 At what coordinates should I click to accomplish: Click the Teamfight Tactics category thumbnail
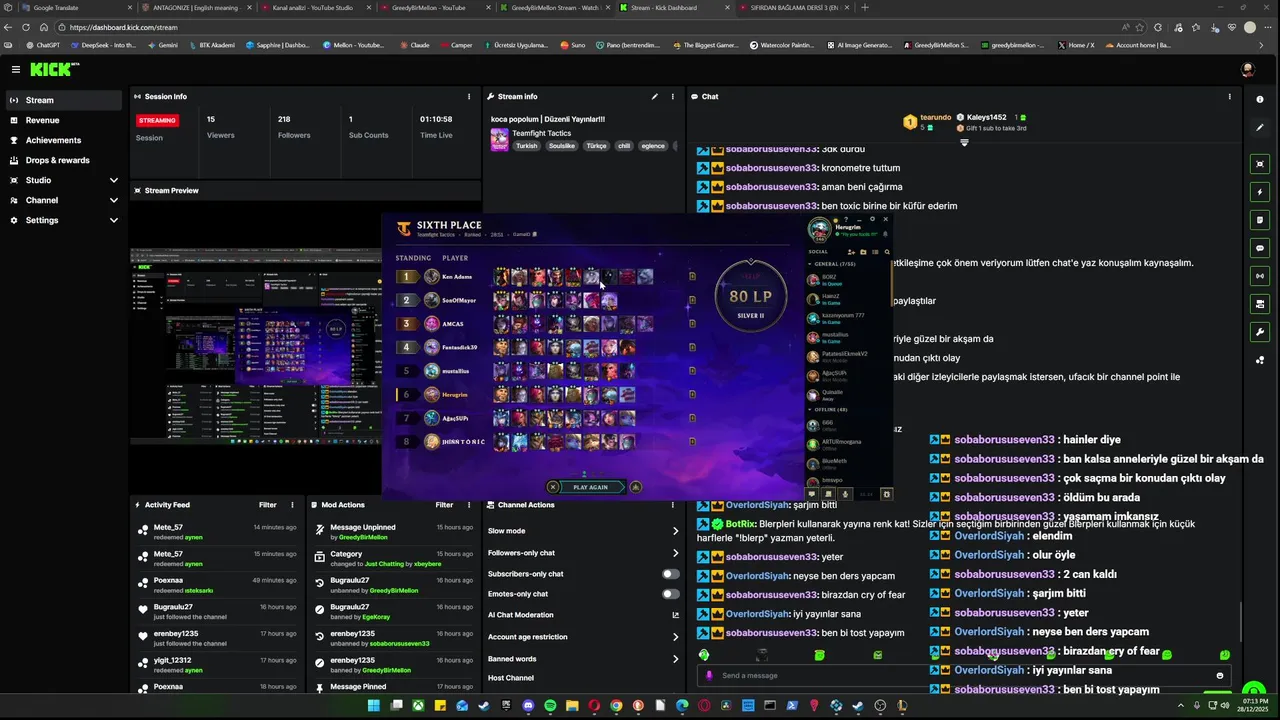click(x=499, y=139)
